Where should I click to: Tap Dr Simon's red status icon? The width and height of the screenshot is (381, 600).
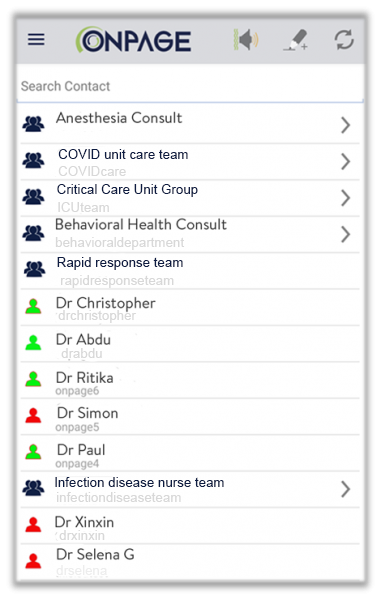tap(33, 415)
